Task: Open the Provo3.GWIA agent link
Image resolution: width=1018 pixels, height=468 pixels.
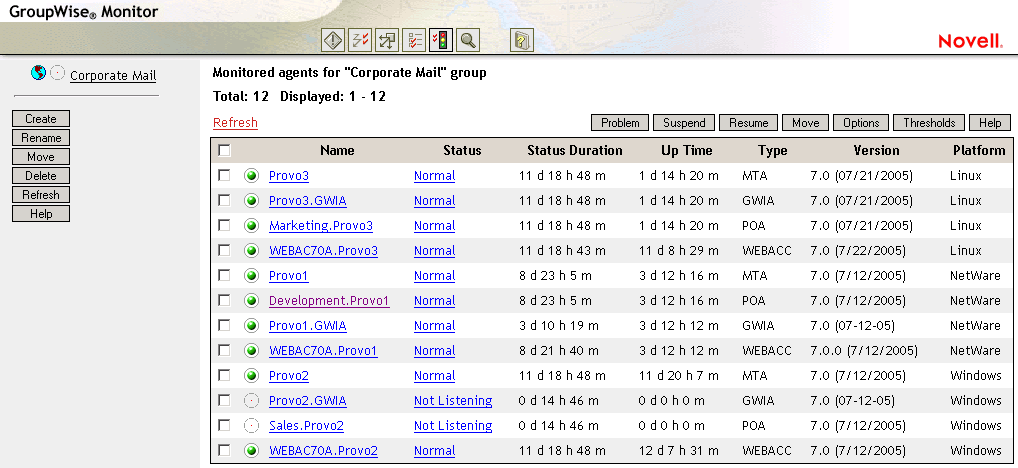Action: [x=308, y=201]
